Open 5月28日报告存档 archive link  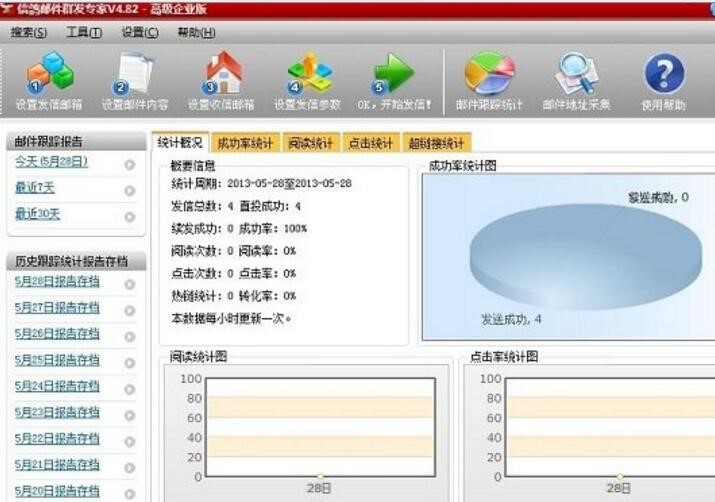[57, 281]
